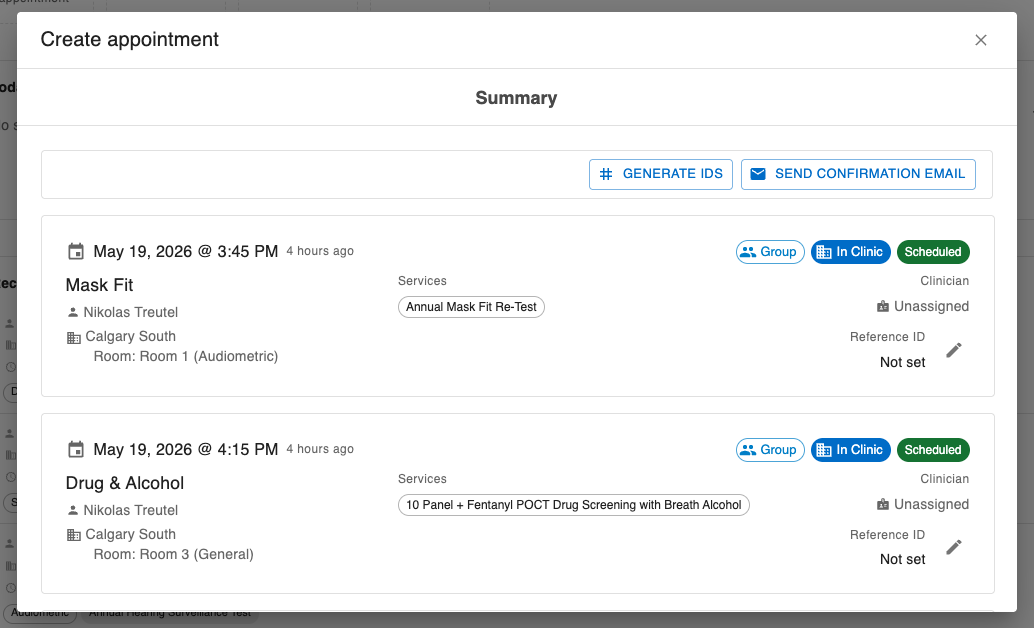The width and height of the screenshot is (1034, 628).
Task: Click the envelope icon in Send Confirmation Email
Action: [x=758, y=174]
